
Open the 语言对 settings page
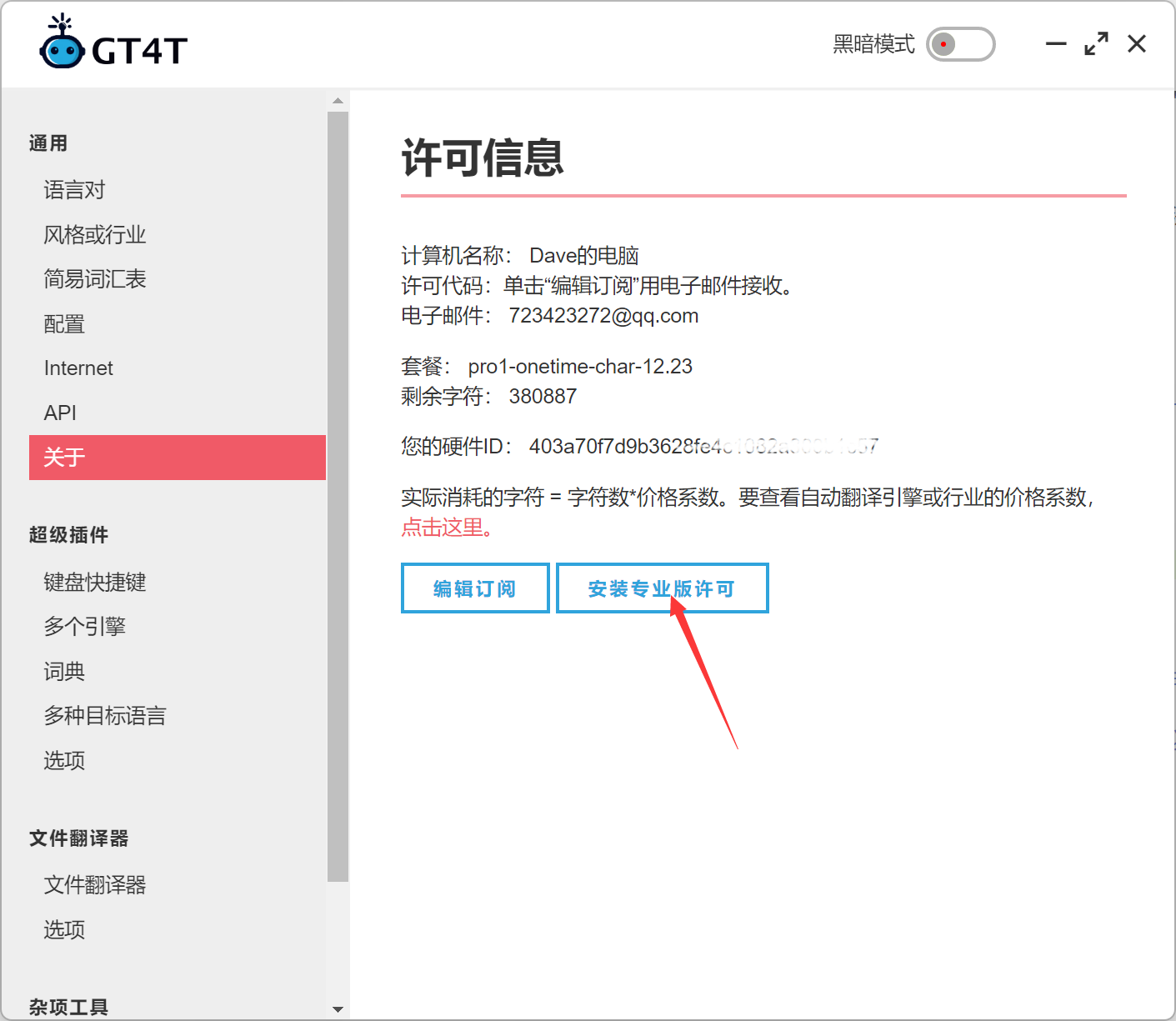click(178, 190)
